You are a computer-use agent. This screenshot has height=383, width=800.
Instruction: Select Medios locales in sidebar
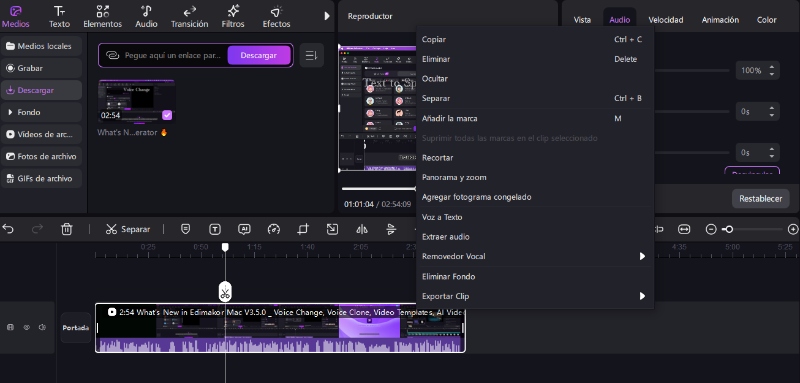point(41,46)
